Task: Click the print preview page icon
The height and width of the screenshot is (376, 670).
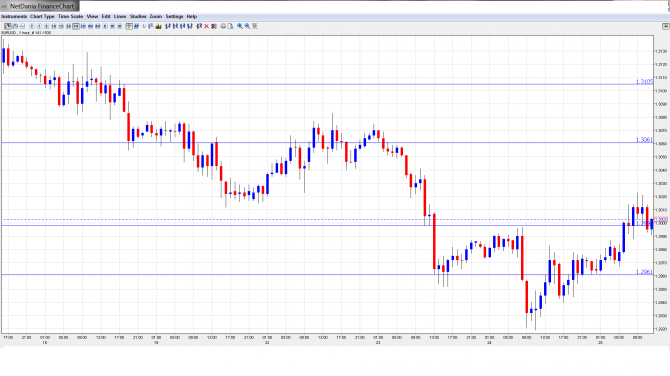Action: (x=230, y=26)
